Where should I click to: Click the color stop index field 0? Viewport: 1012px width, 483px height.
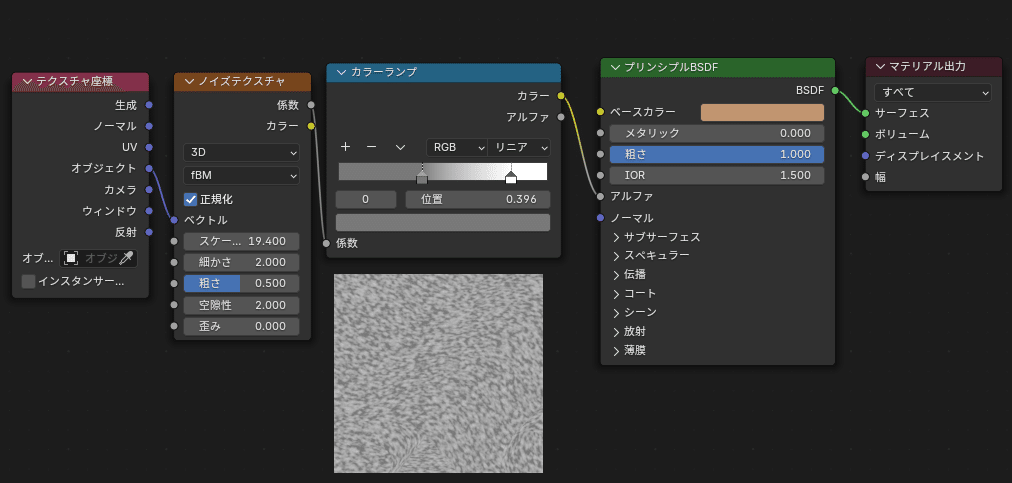point(366,199)
